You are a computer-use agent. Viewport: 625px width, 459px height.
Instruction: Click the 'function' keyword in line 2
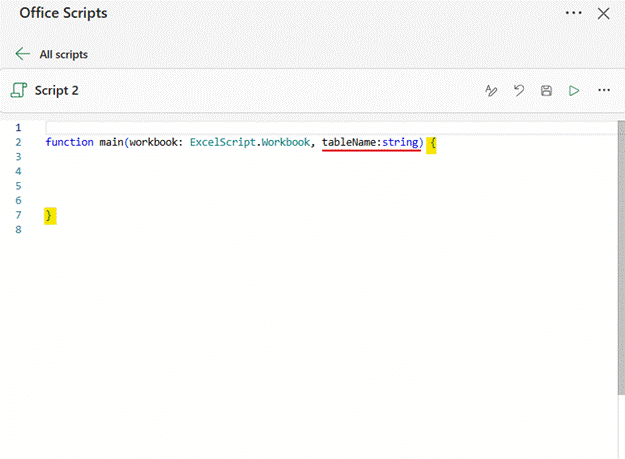tap(69, 142)
